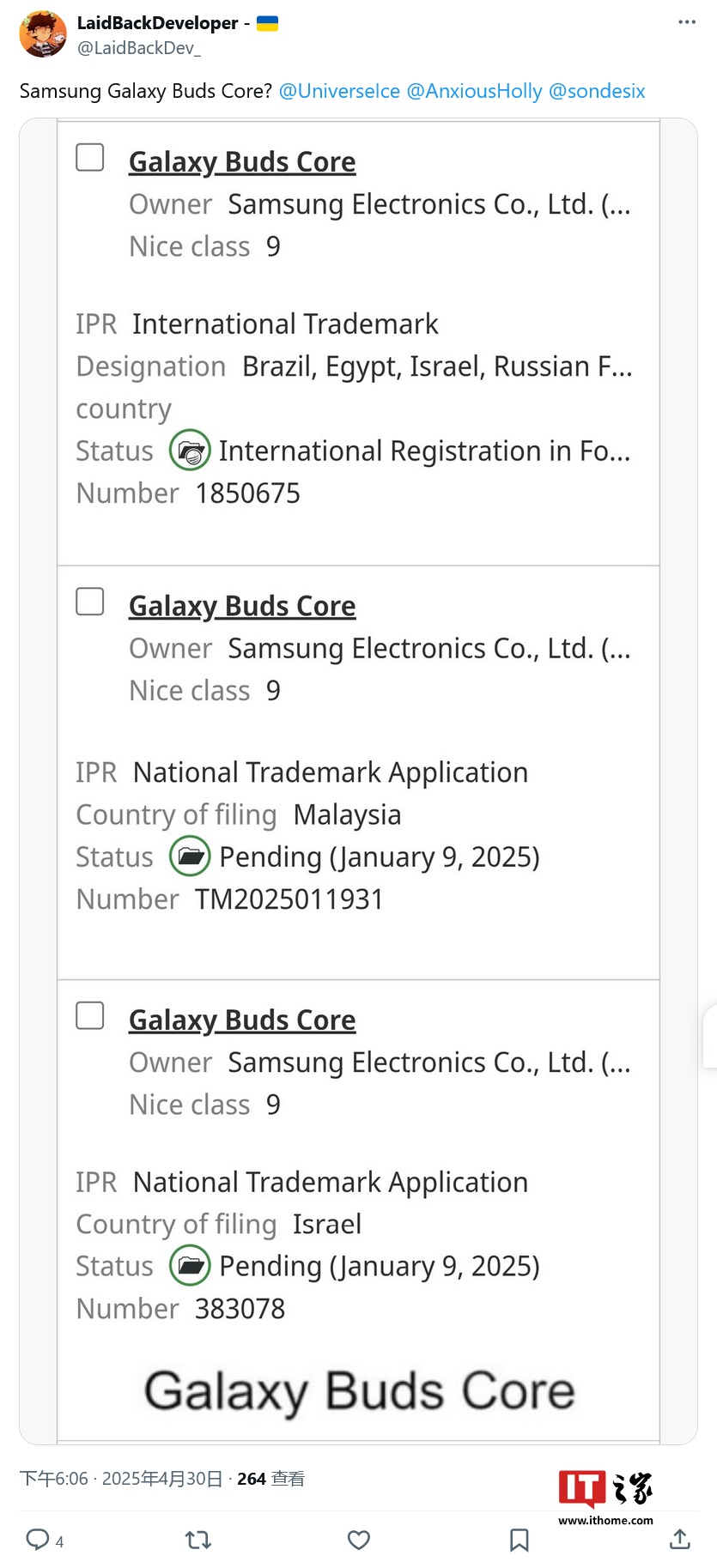Click the International Registration status icon
Screen dimensions: 717x1568
(x=190, y=451)
